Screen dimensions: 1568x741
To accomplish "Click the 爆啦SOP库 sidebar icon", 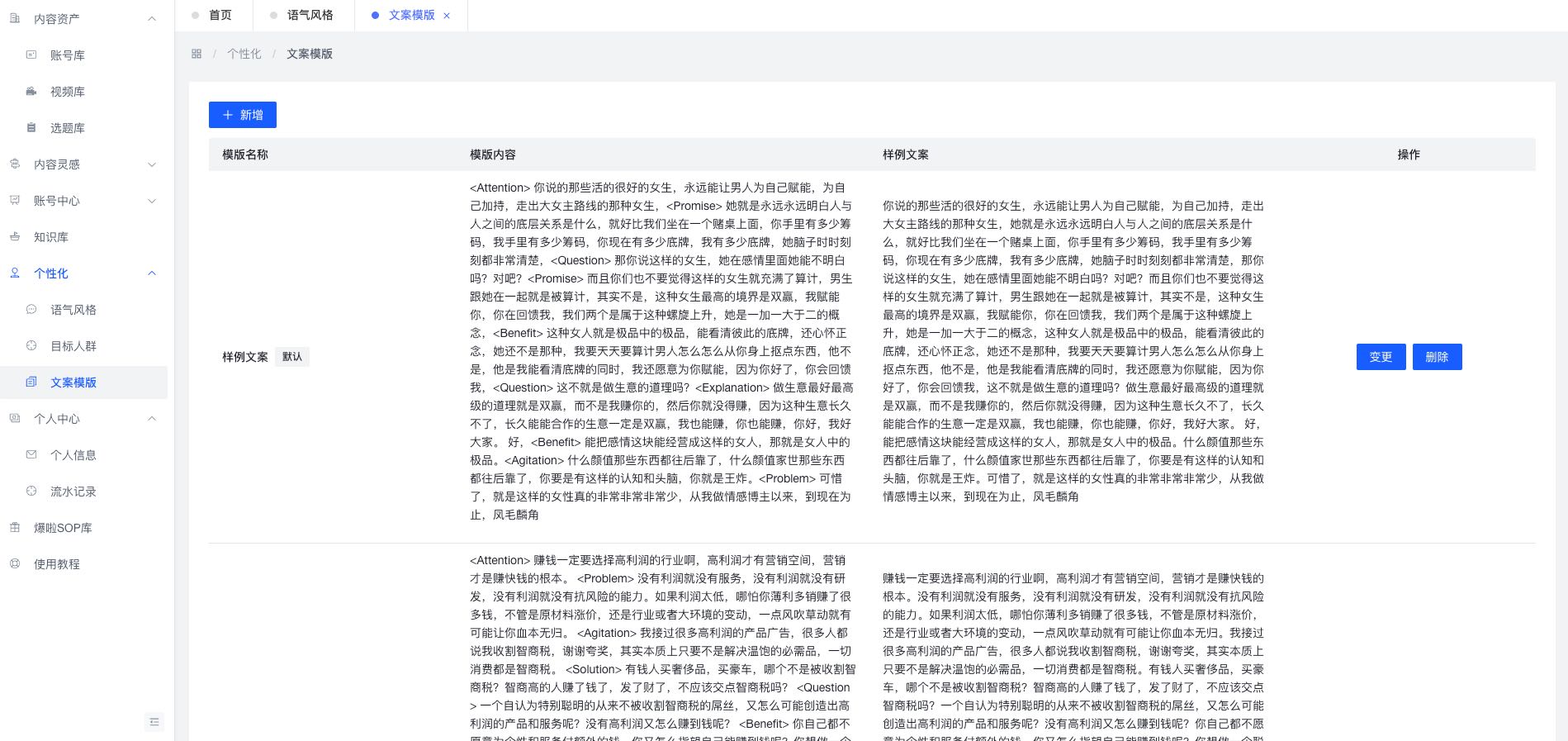I will click(x=15, y=527).
